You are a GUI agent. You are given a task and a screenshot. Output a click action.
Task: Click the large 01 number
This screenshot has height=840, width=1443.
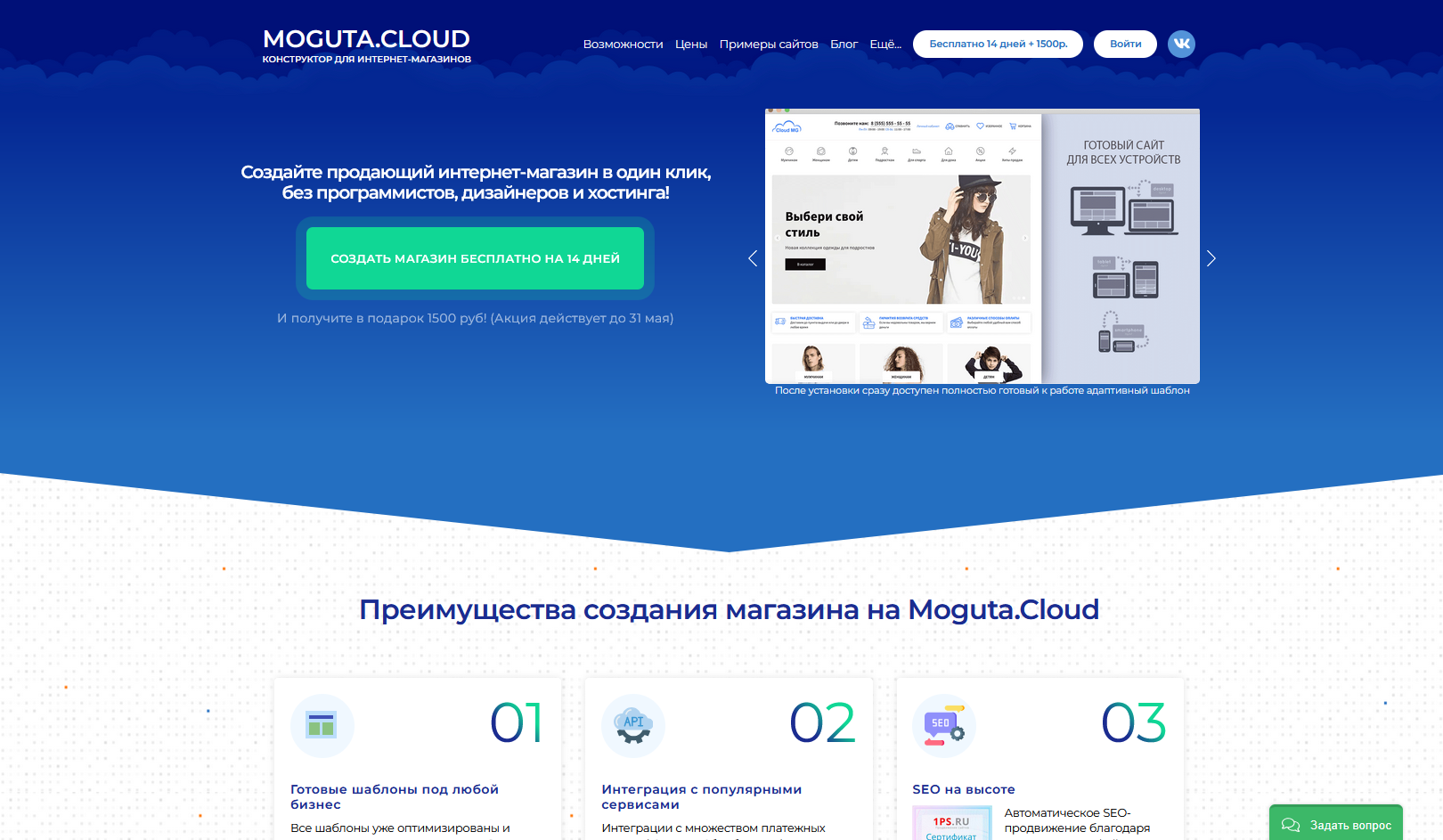tap(518, 722)
